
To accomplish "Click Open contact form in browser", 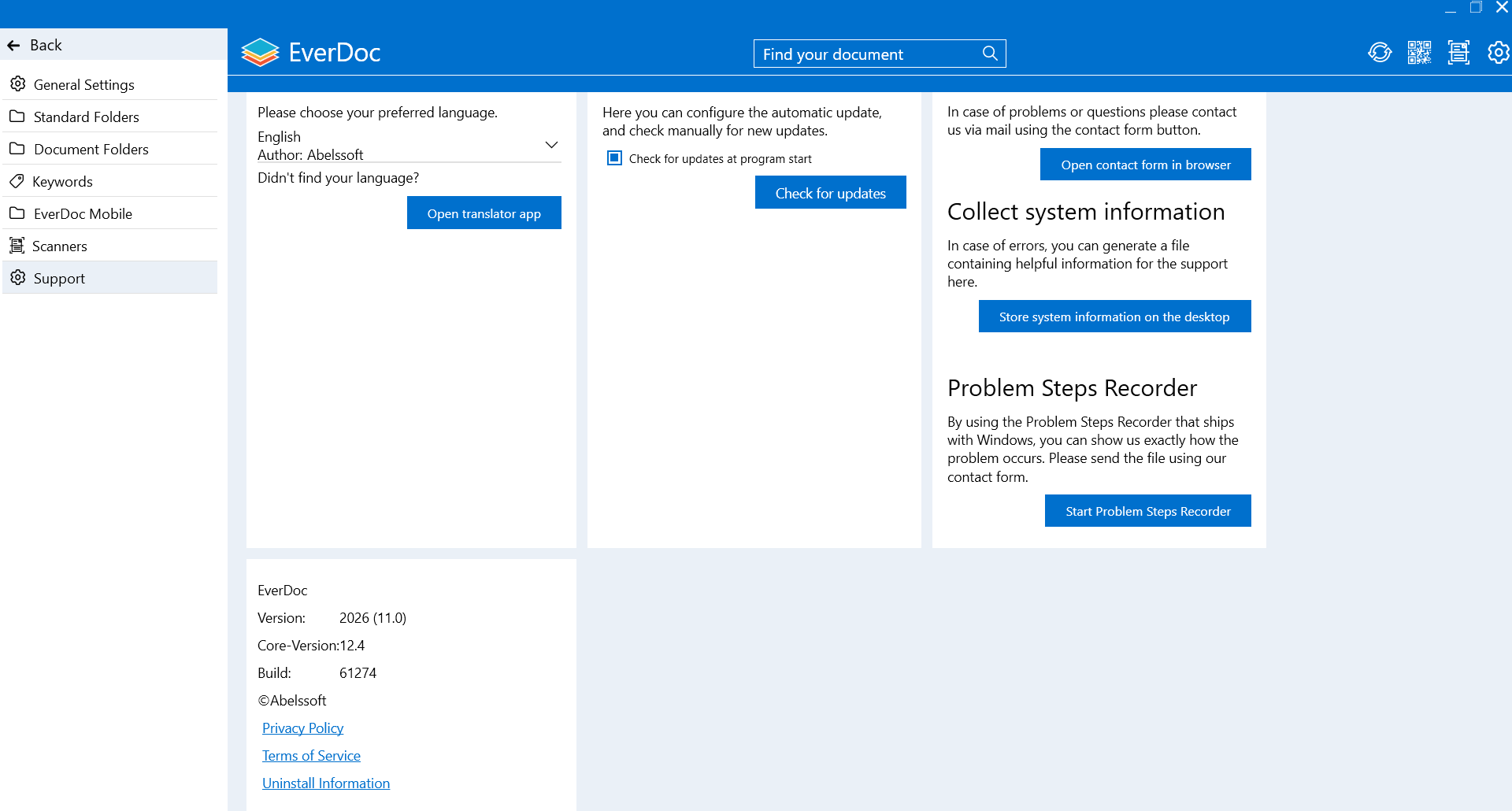I will pos(1146,164).
